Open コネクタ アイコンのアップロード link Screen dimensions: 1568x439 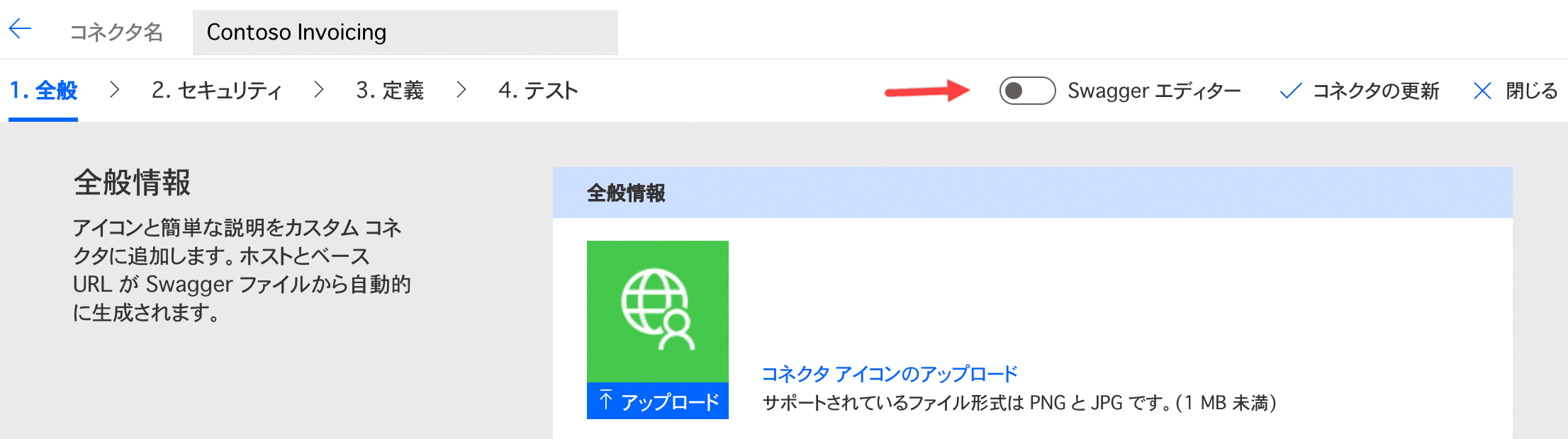[890, 374]
